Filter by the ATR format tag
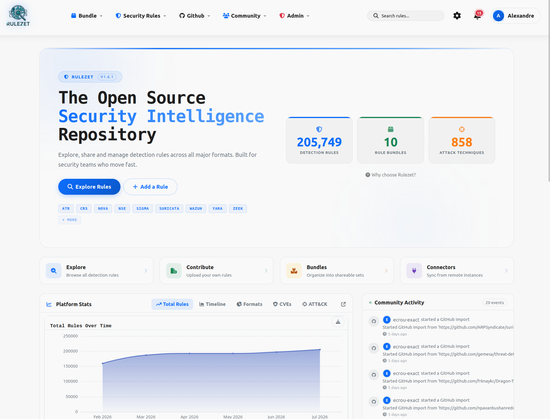 tap(66, 209)
